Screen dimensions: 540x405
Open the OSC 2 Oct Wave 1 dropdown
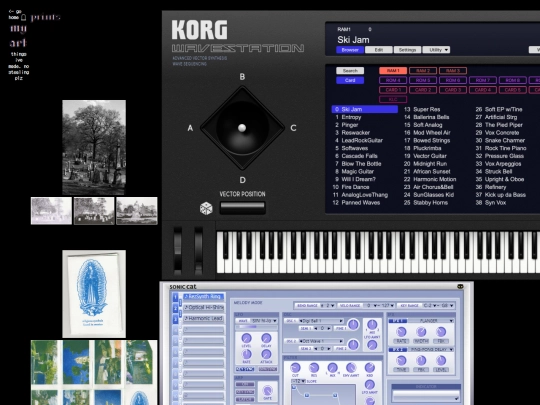click(320, 341)
